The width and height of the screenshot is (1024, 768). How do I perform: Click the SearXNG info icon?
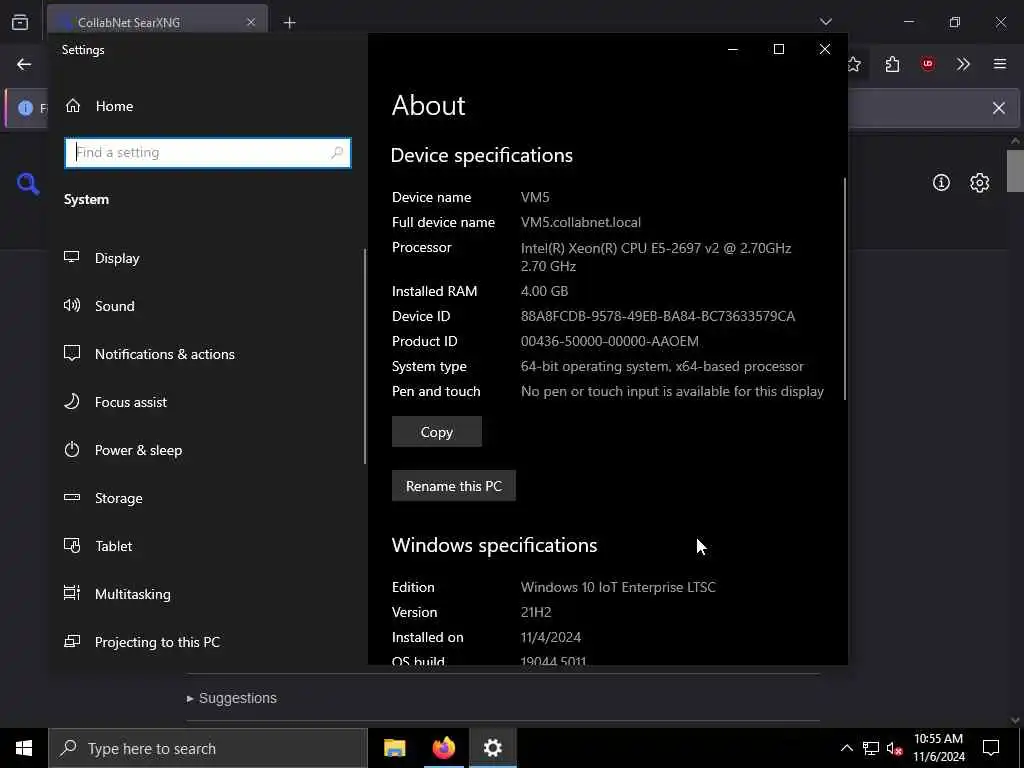pyautogui.click(x=941, y=183)
